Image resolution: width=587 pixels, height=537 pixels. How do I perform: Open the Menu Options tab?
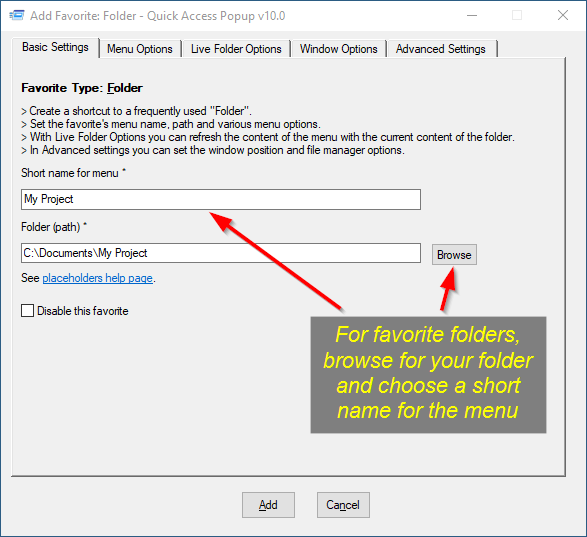click(140, 49)
